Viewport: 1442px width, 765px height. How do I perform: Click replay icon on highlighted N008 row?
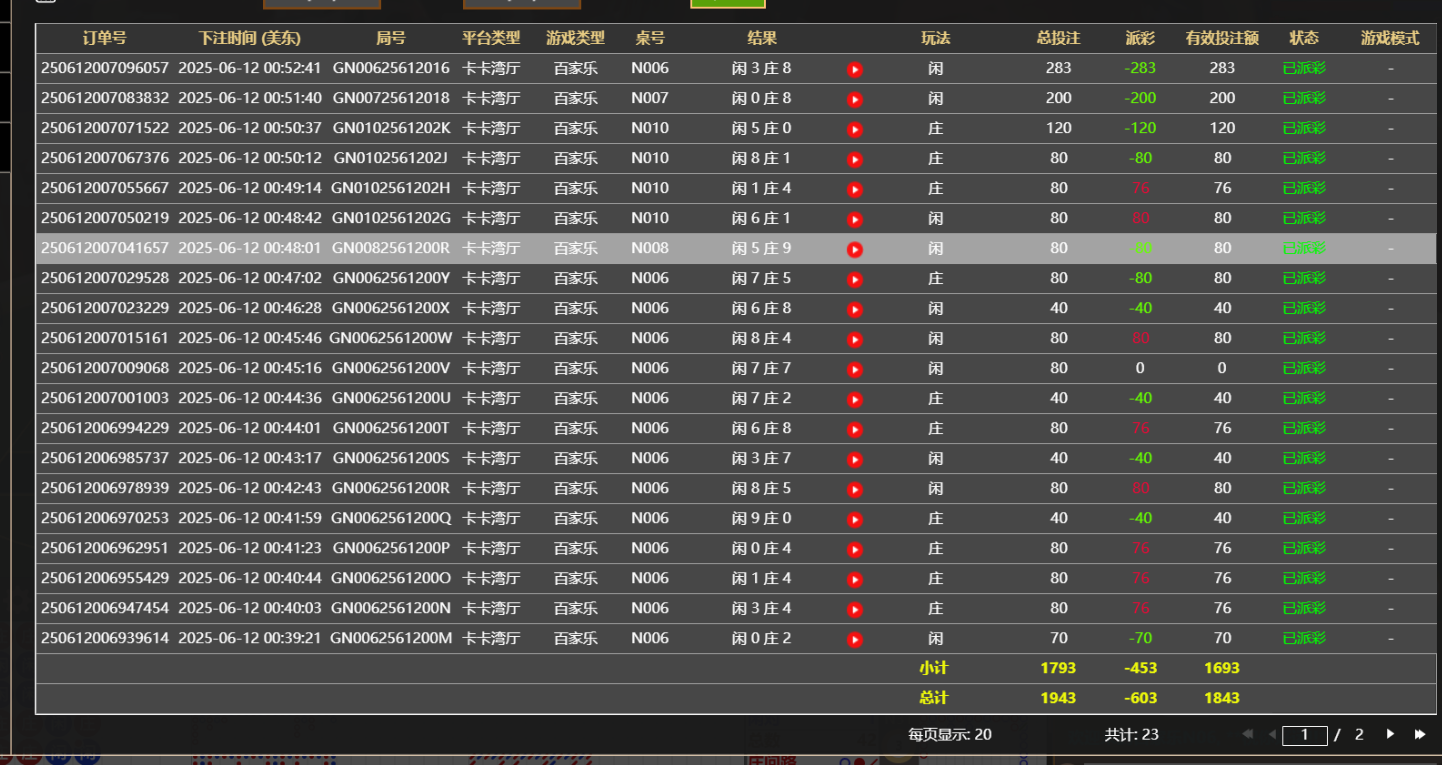[855, 248]
